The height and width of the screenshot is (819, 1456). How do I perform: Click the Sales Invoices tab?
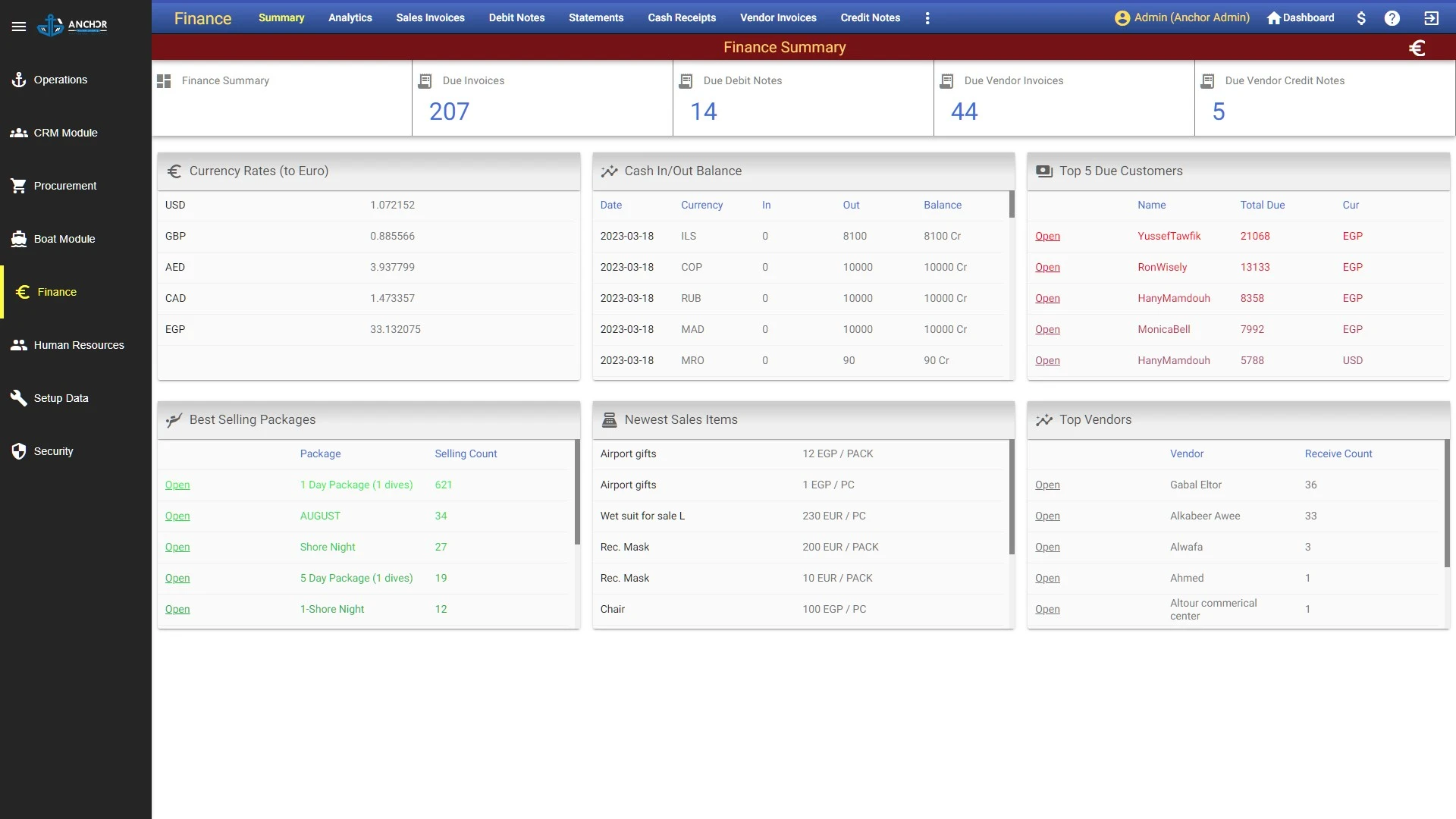[430, 17]
